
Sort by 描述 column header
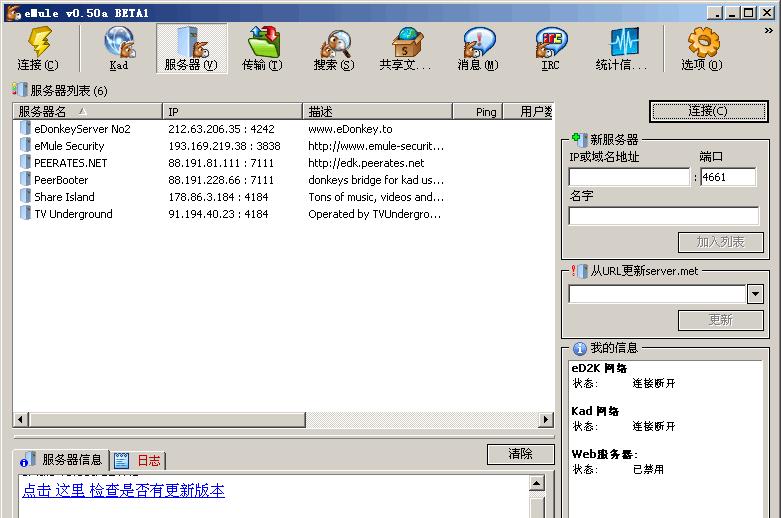click(378, 112)
